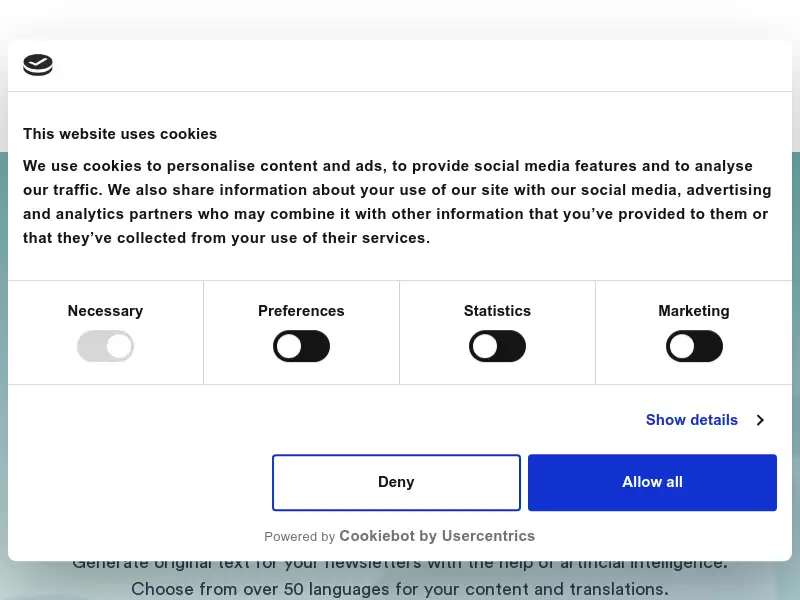Image resolution: width=800 pixels, height=600 pixels.
Task: Select the 'This website uses cookies' heading
Action: point(120,134)
